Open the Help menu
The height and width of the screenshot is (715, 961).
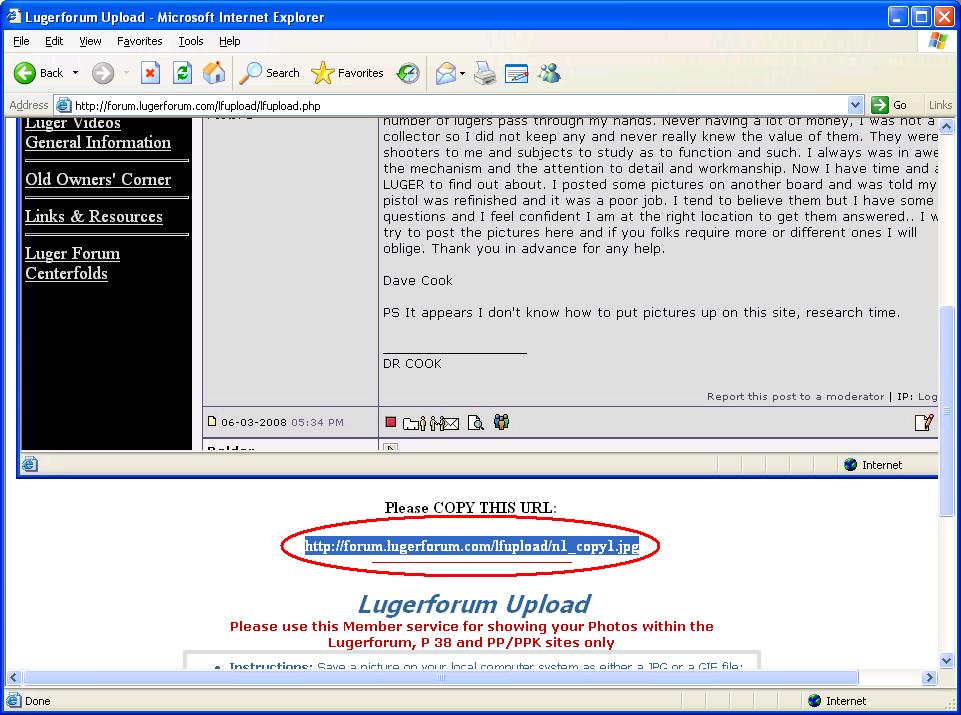tap(230, 41)
